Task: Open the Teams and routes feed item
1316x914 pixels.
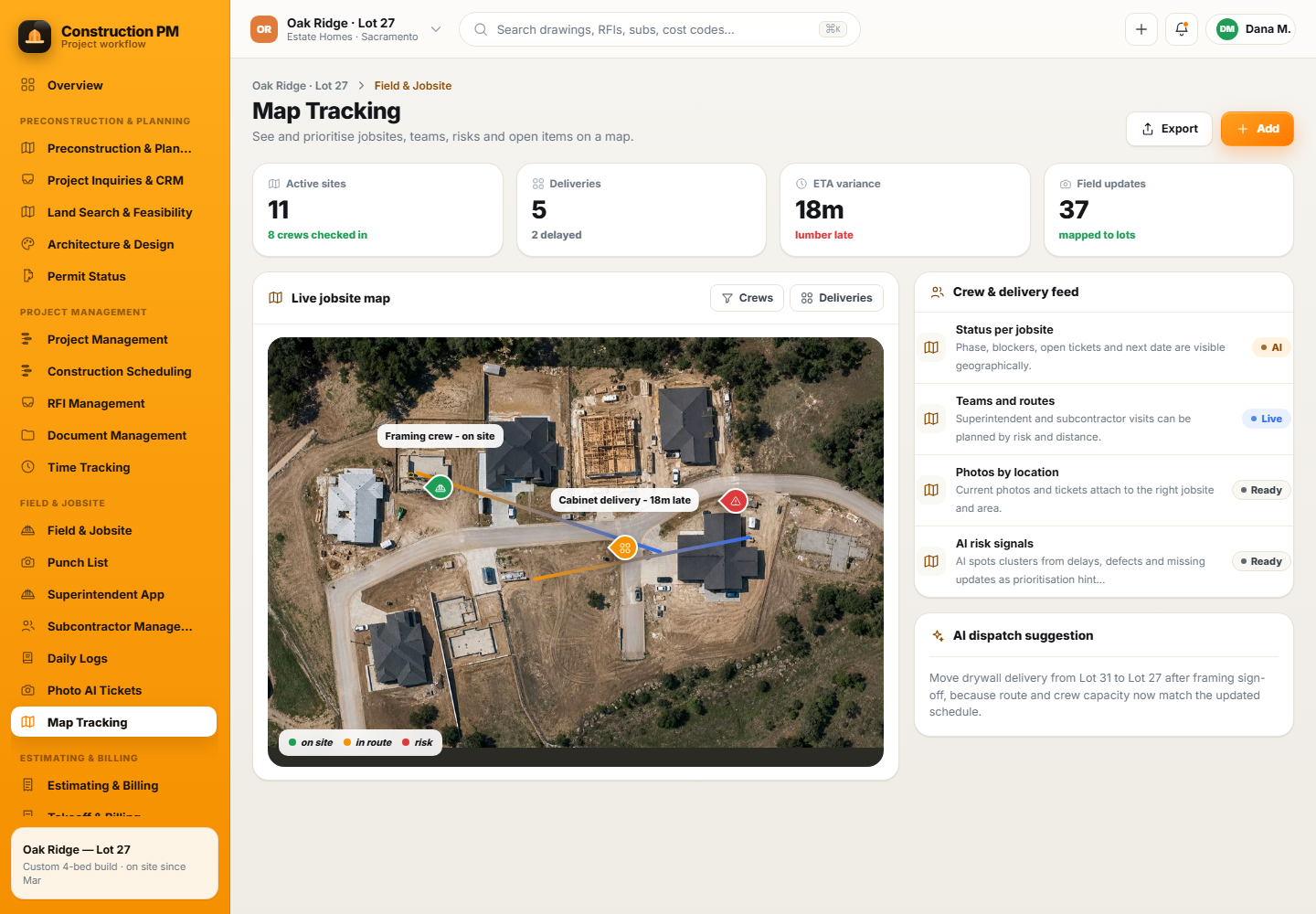Action: tap(1104, 419)
